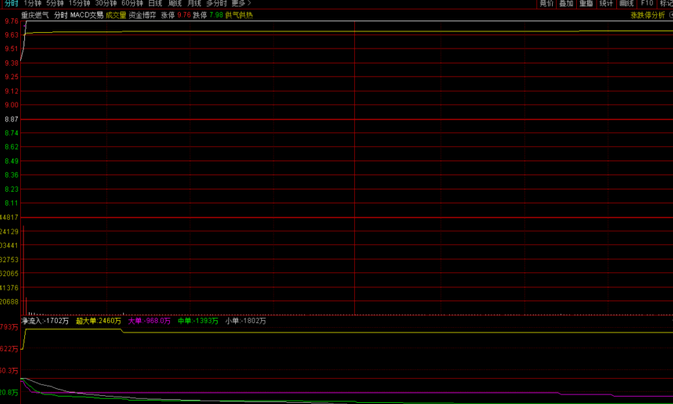Open the 画线 drawing tools
673x404 pixels.
pyautogui.click(x=626, y=4)
